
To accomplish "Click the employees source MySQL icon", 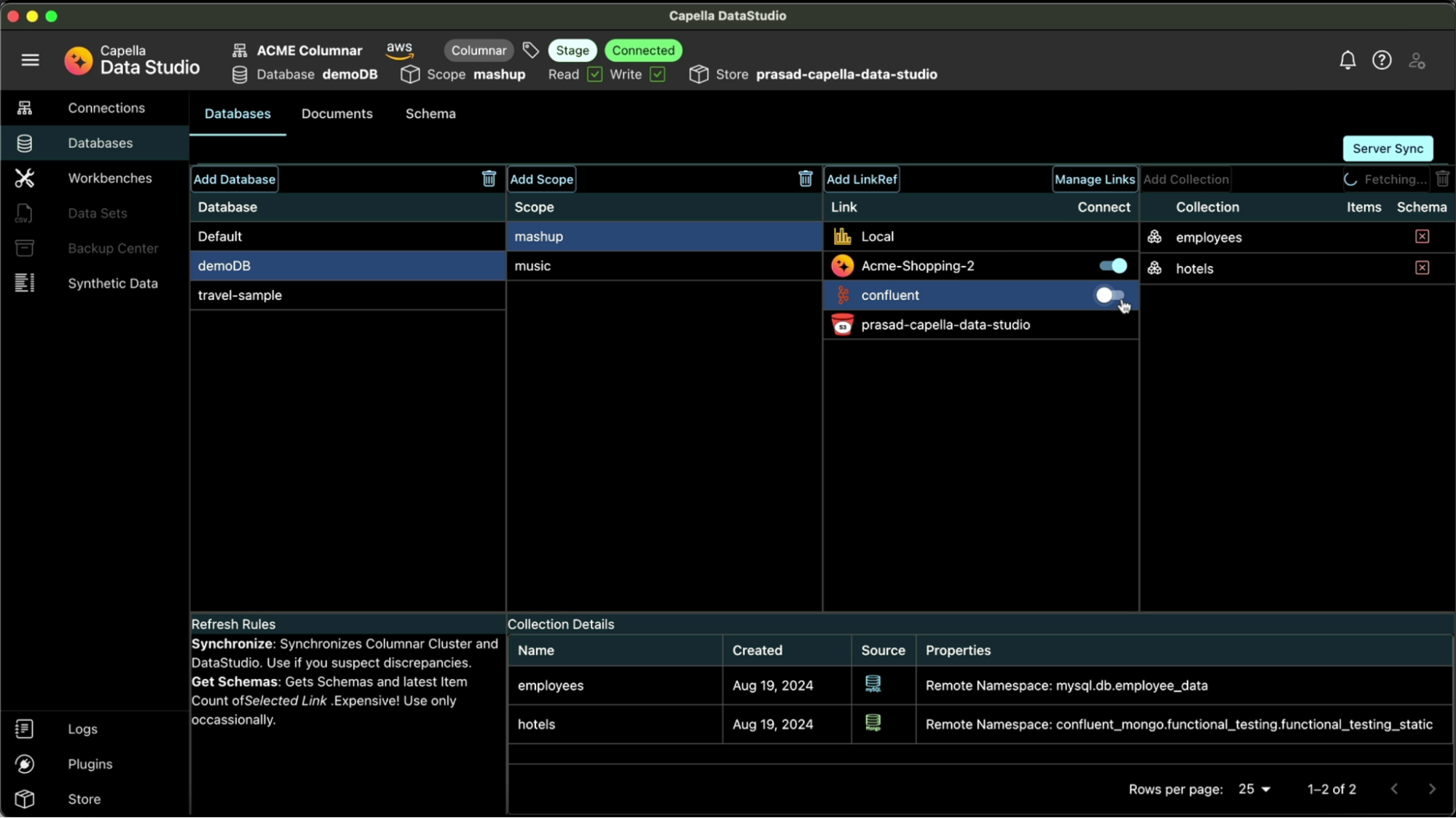I will [873, 684].
